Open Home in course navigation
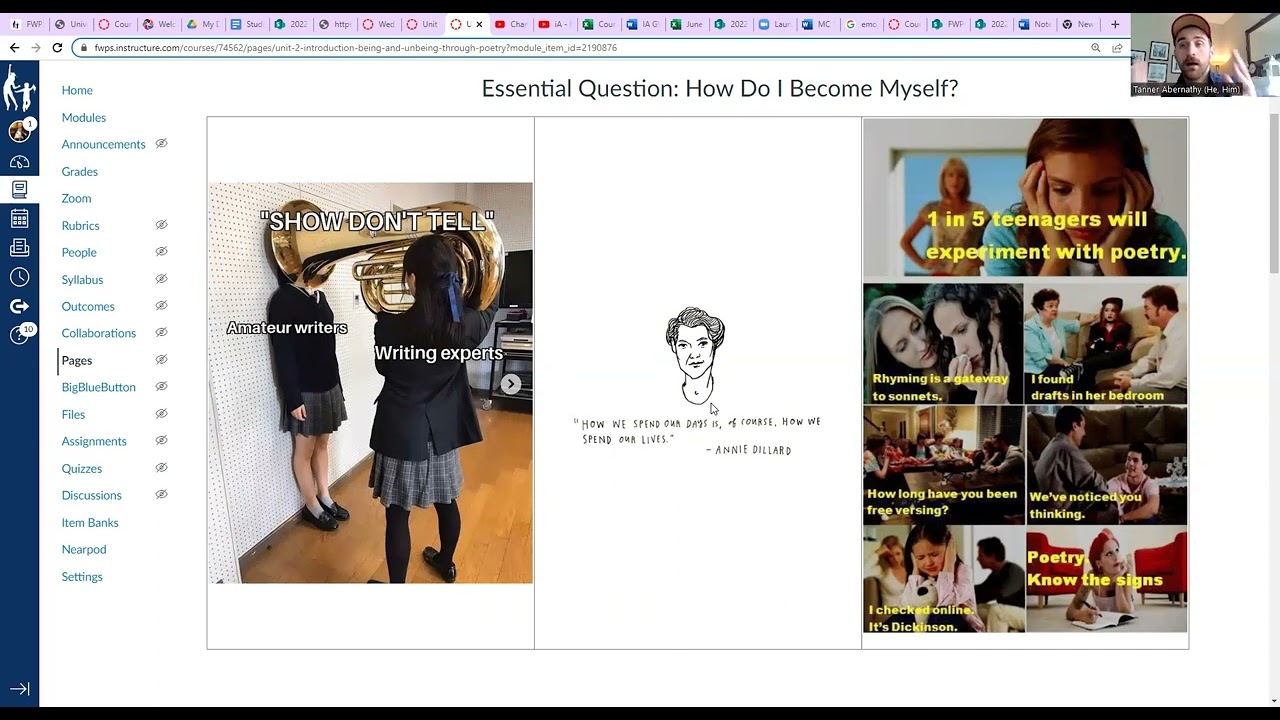Screen dimensions: 1280x720 (x=77, y=90)
